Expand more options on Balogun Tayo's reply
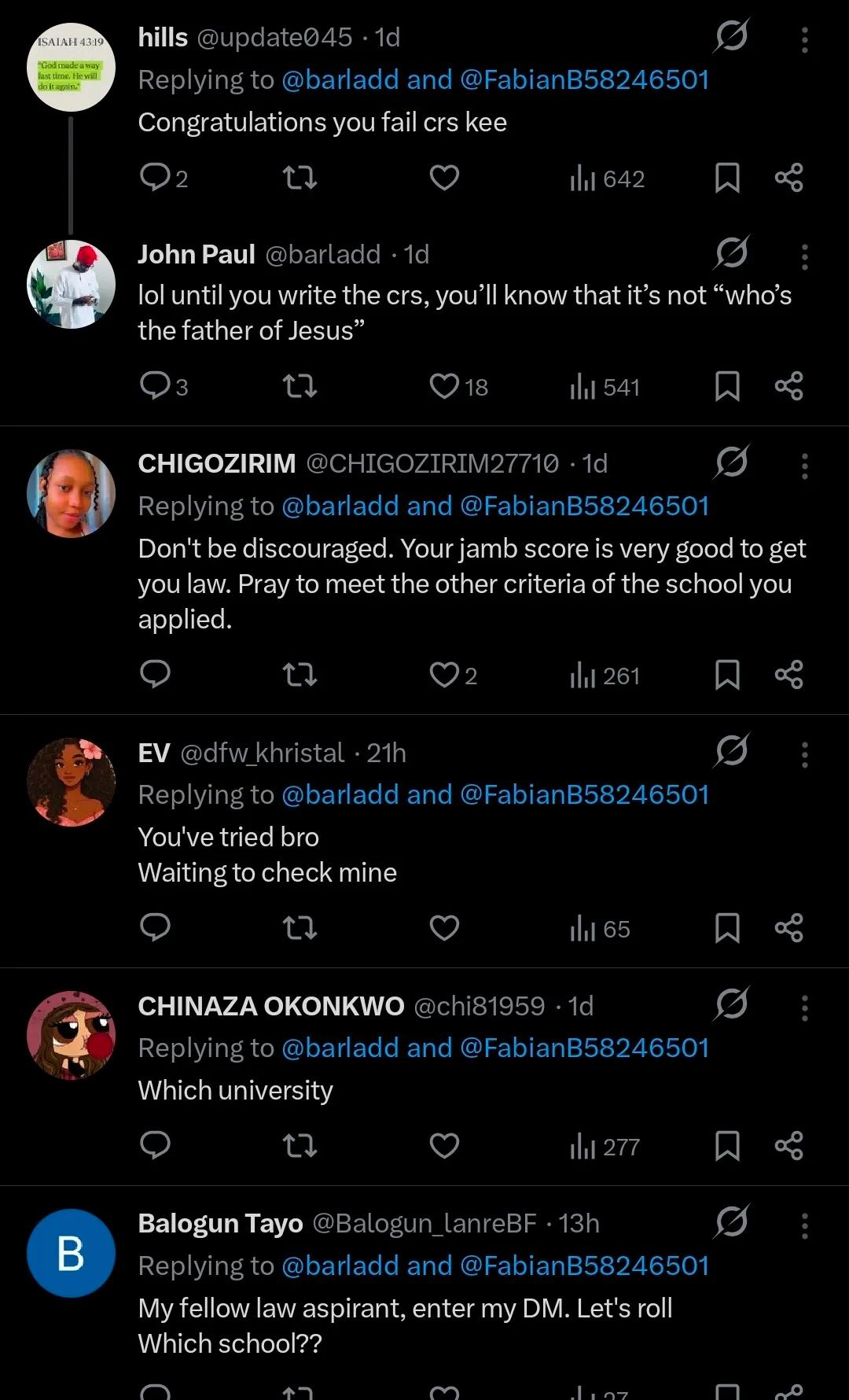 [804, 1225]
